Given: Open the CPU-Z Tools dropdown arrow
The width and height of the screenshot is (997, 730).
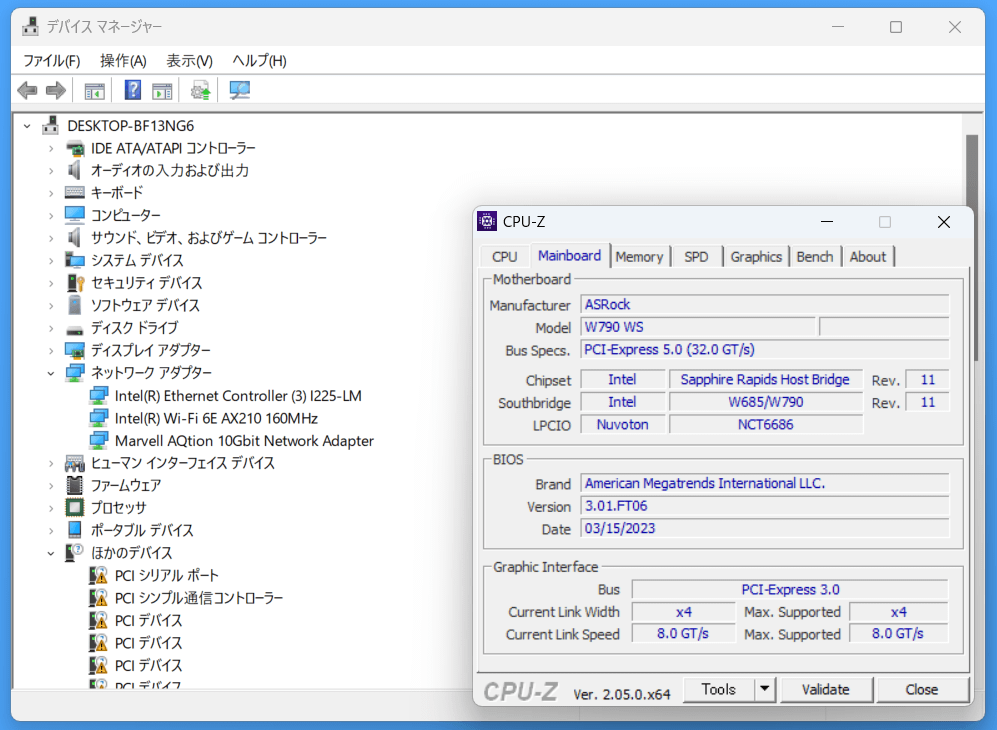Looking at the screenshot, I should 765,689.
